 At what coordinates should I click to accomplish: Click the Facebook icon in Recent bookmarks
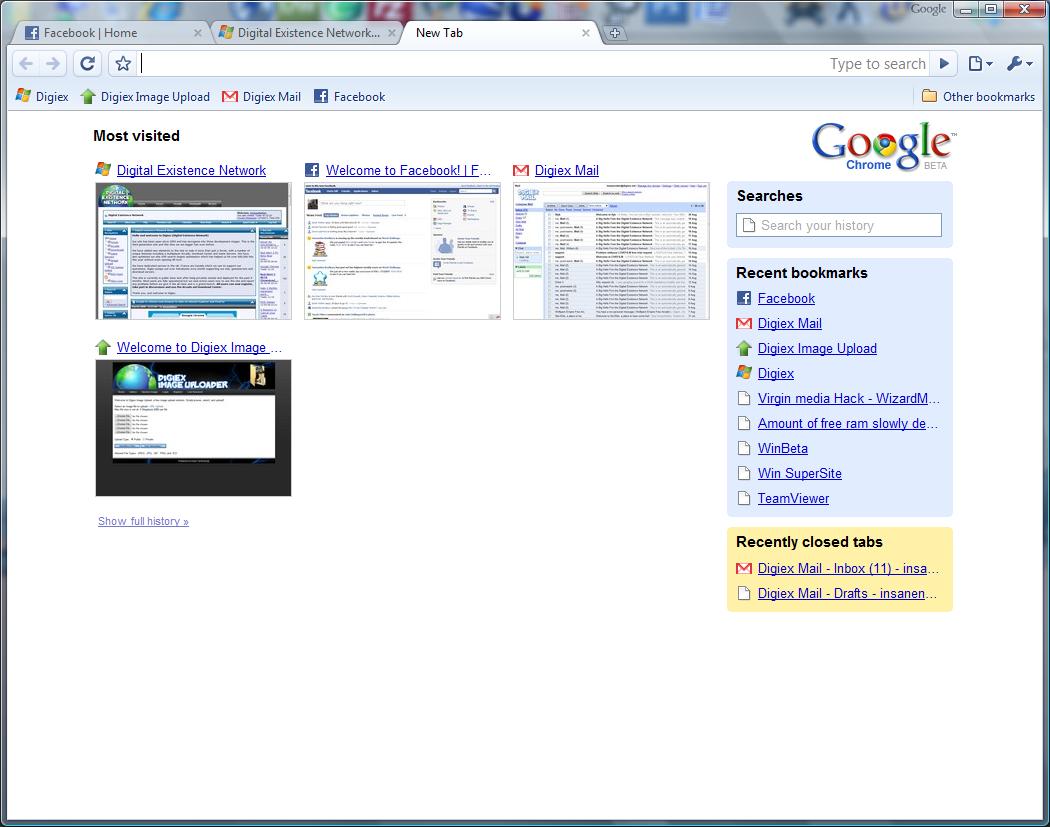click(x=743, y=298)
